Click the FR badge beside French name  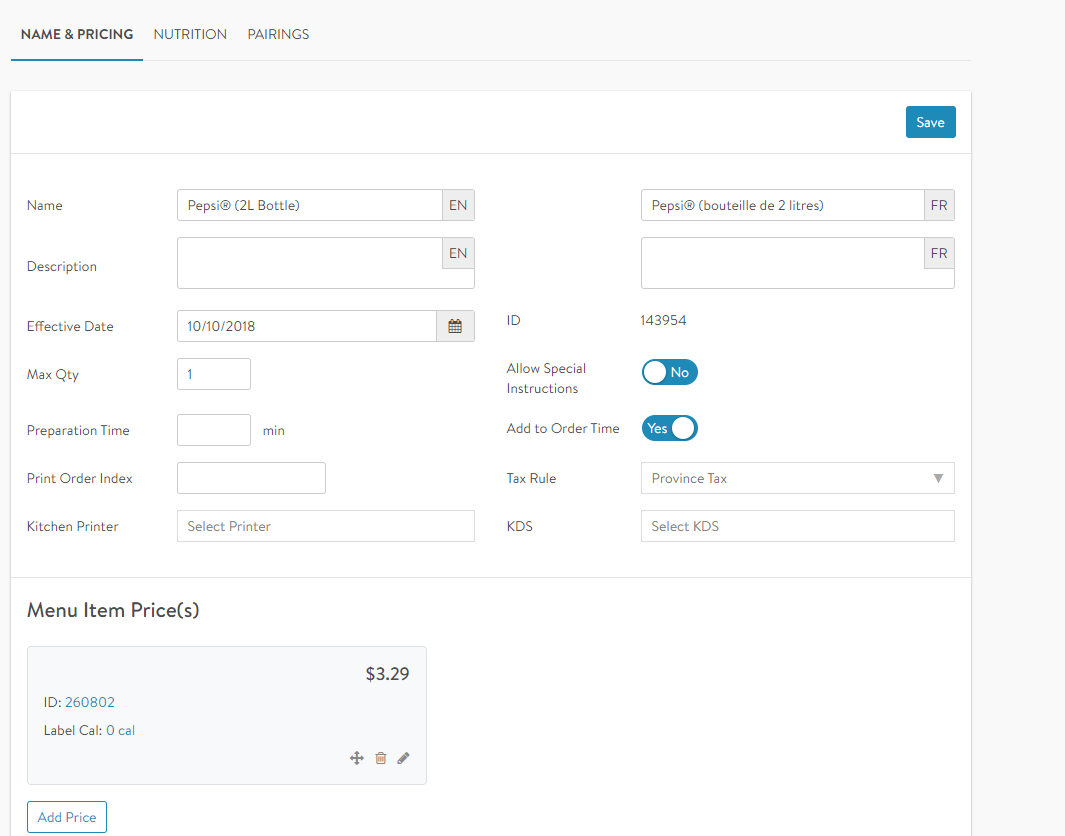pyautogui.click(x=939, y=205)
